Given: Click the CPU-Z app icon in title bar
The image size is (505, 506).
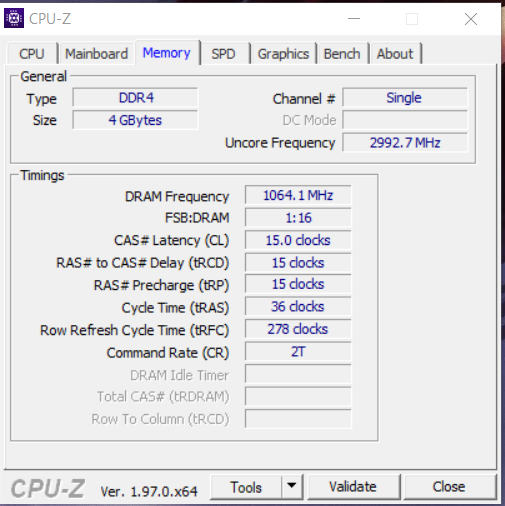Looking at the screenshot, I should tap(14, 18).
